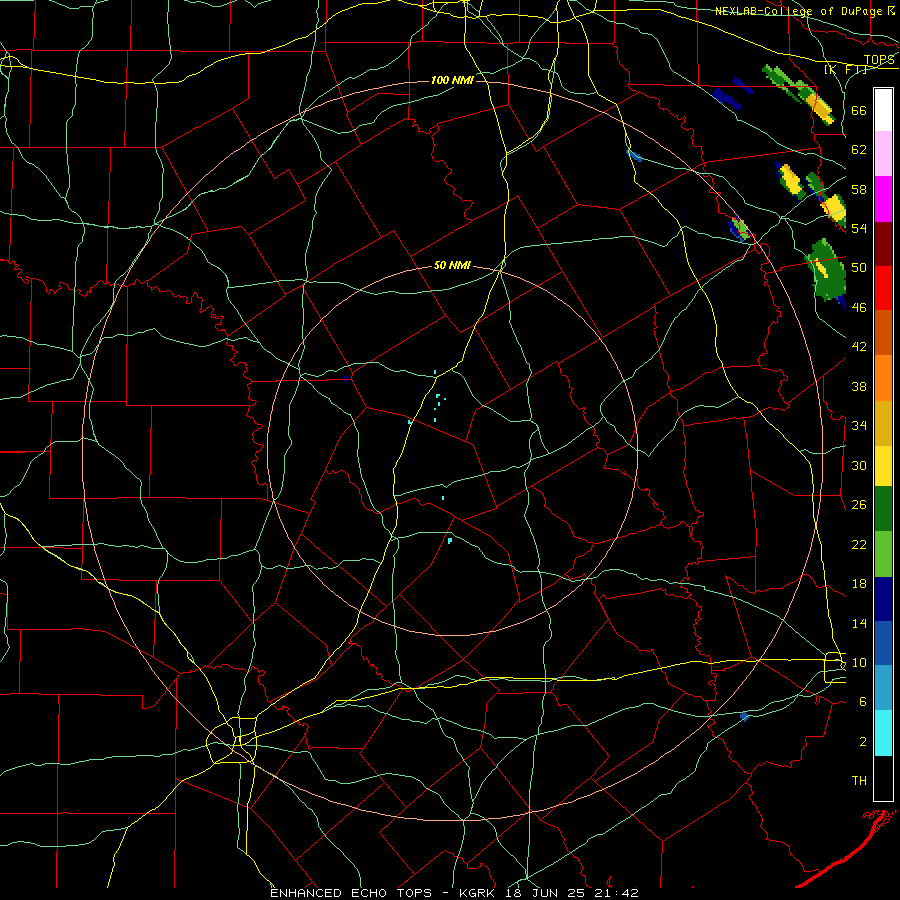Click legend value 30
This screenshot has width=900, height=900.
(x=859, y=465)
